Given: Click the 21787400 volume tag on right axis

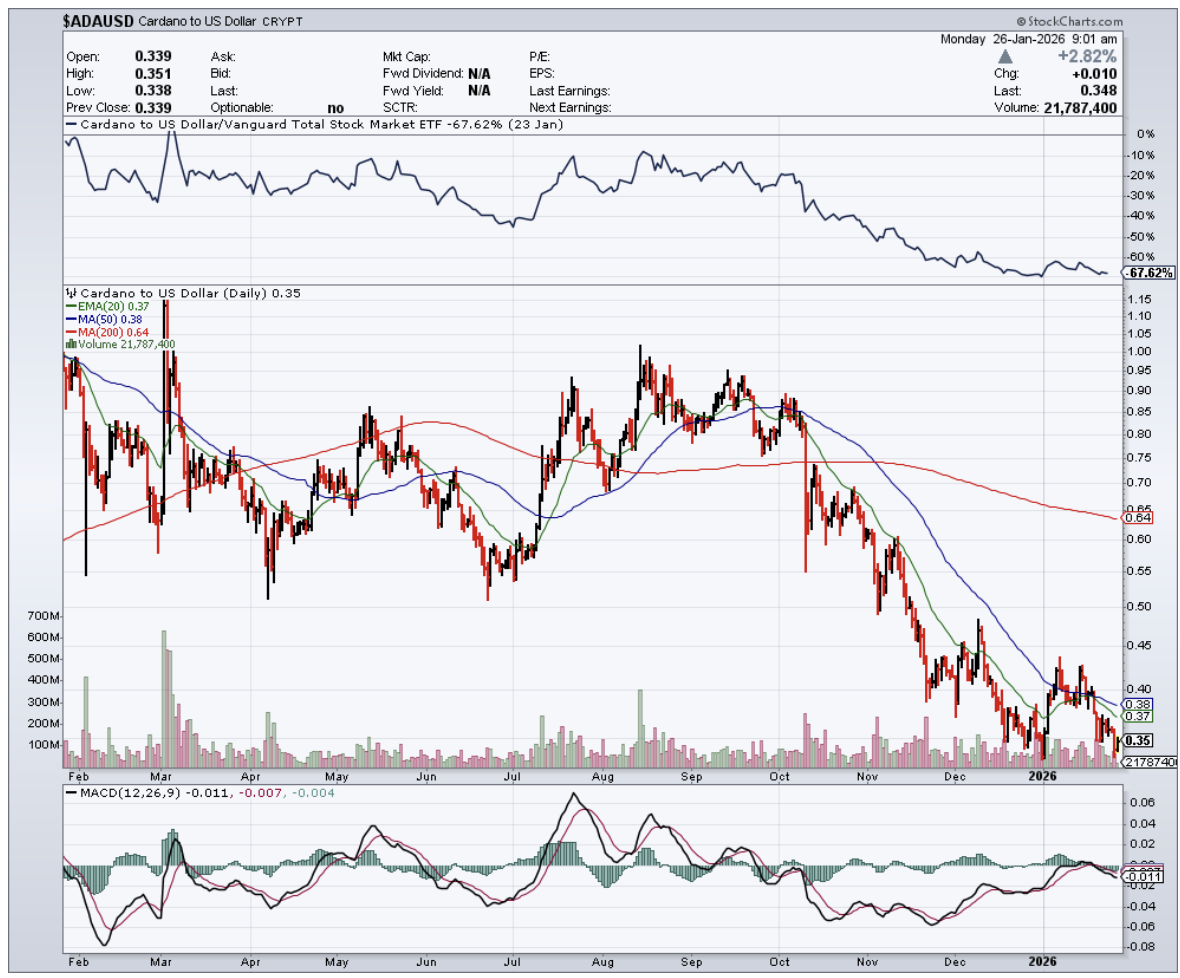Looking at the screenshot, I should [x=1151, y=762].
